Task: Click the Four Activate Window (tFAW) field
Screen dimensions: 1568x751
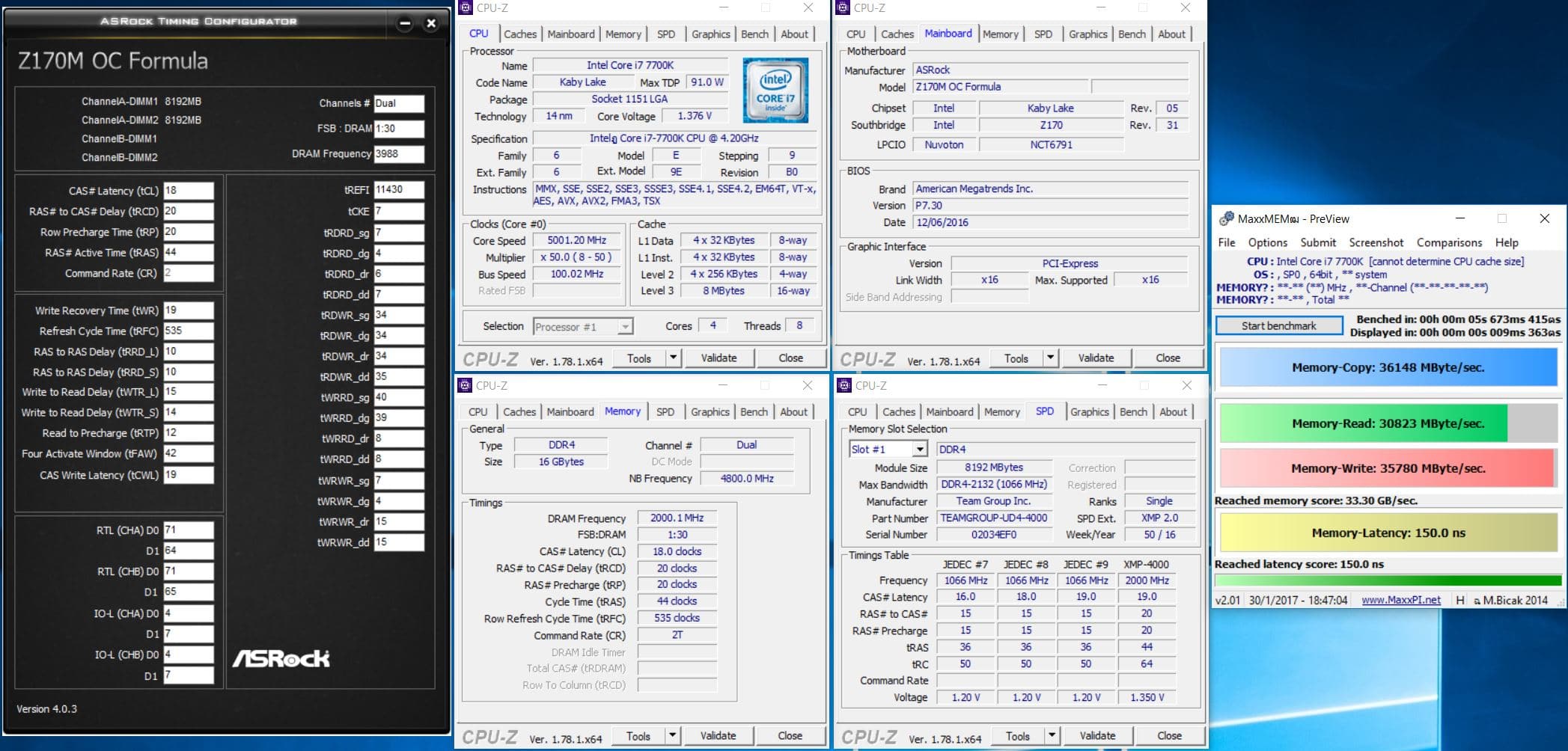Action: click(x=189, y=453)
